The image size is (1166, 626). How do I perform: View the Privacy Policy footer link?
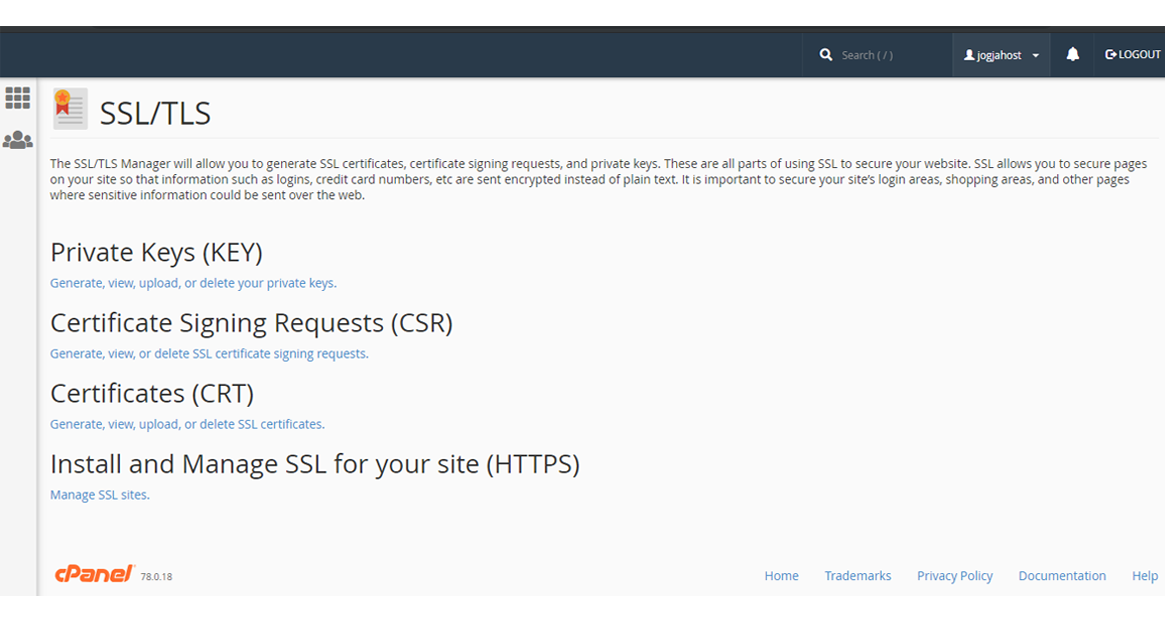(x=954, y=576)
